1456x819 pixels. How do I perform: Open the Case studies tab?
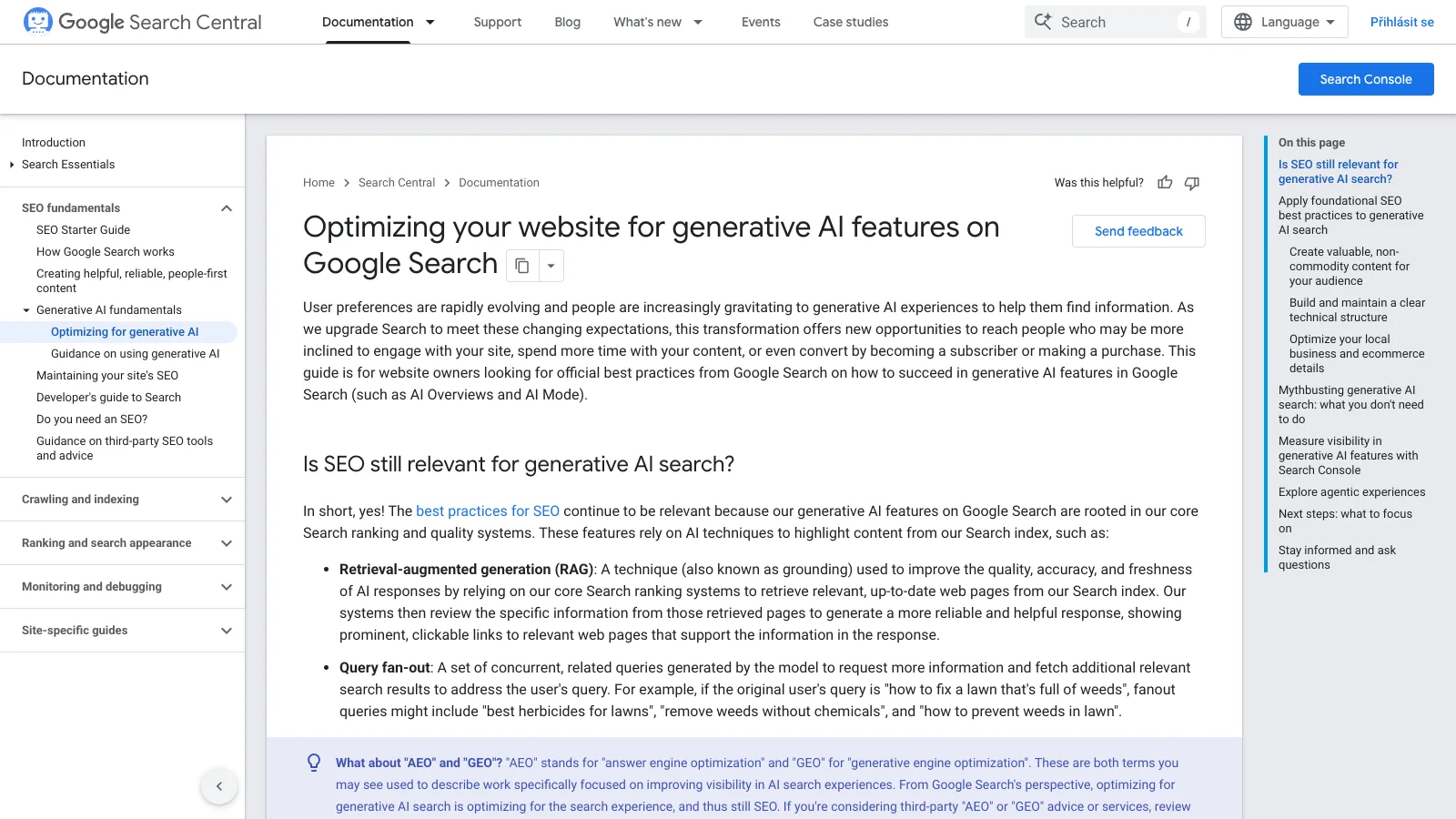pos(851,22)
